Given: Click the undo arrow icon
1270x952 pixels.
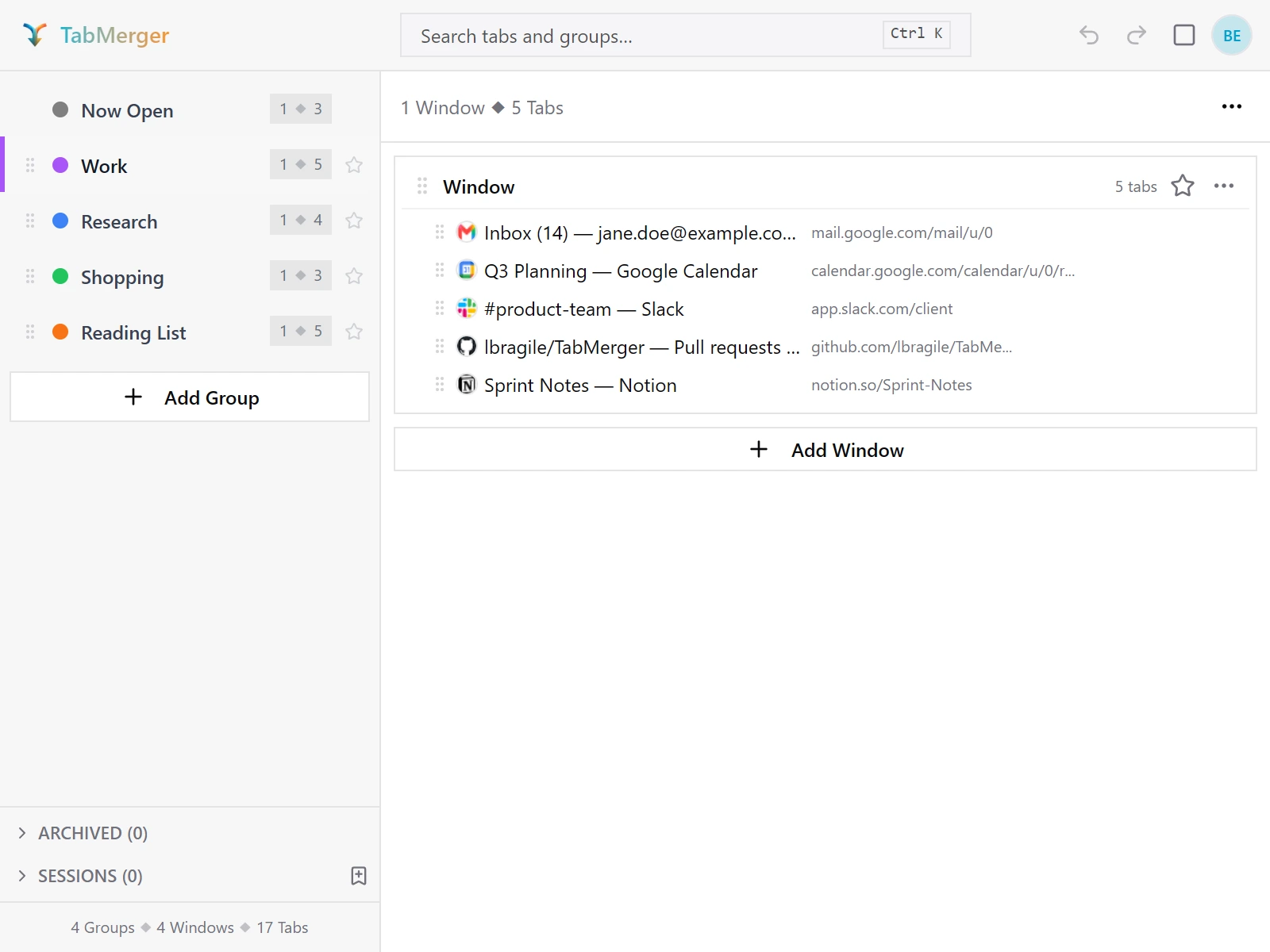Looking at the screenshot, I should pos(1089,35).
